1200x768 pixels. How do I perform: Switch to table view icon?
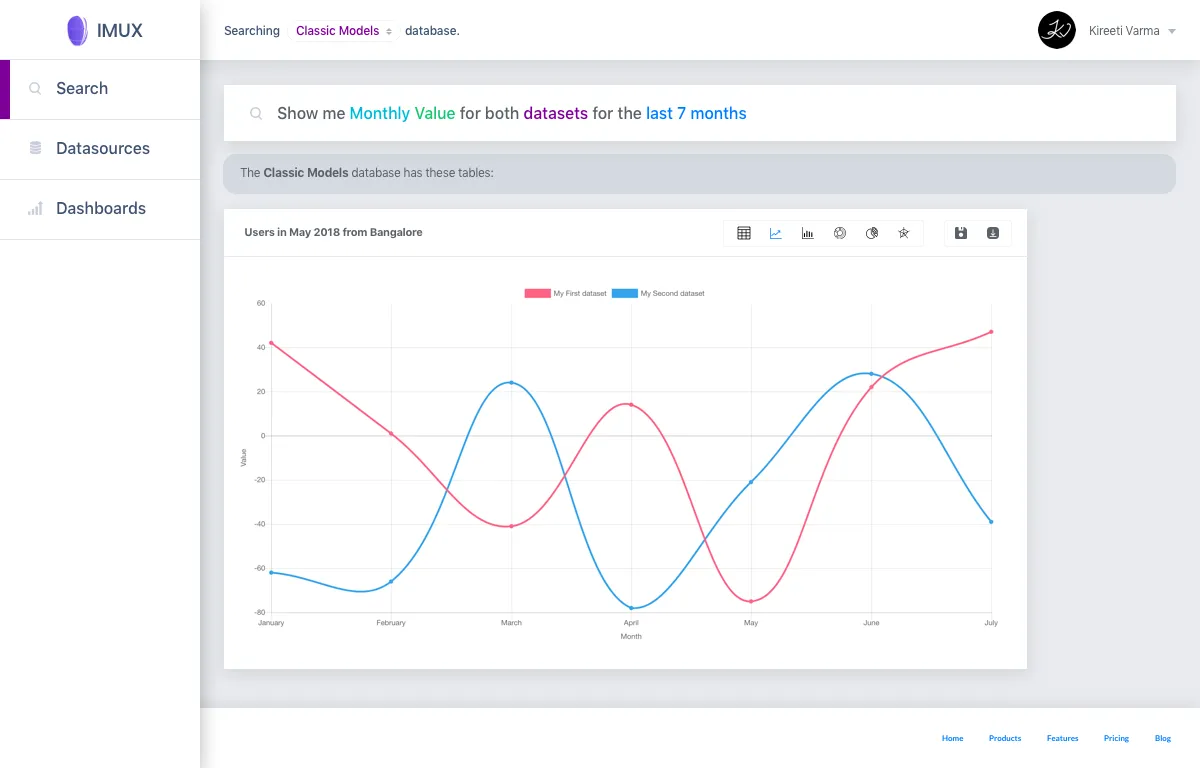(744, 233)
